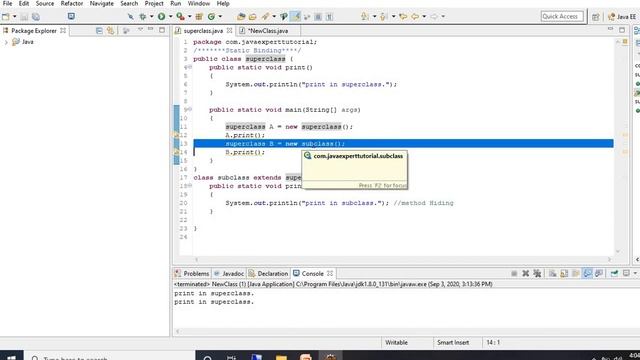
Task: Close the superclass.java tab
Action: (x=229, y=31)
